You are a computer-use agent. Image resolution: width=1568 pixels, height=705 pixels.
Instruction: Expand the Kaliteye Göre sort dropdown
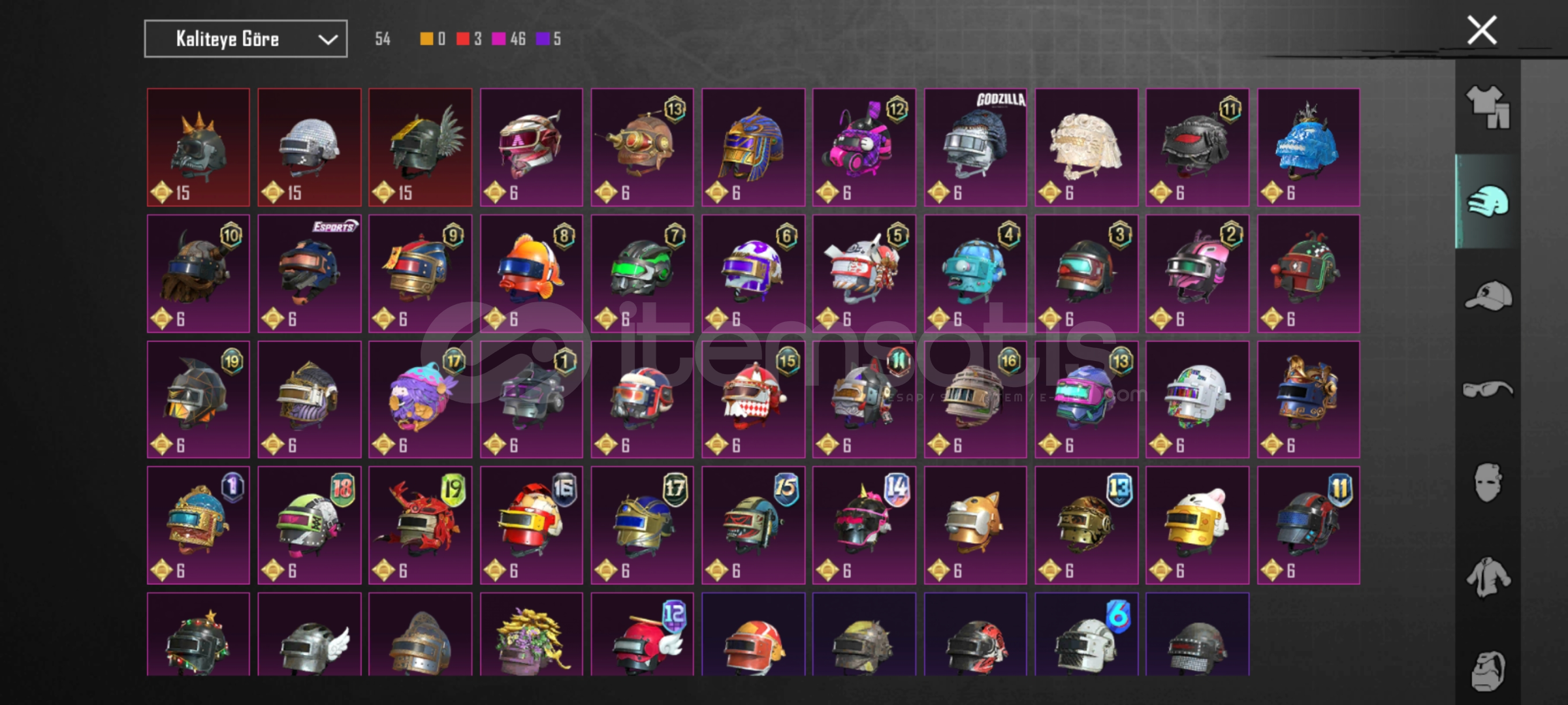click(246, 39)
